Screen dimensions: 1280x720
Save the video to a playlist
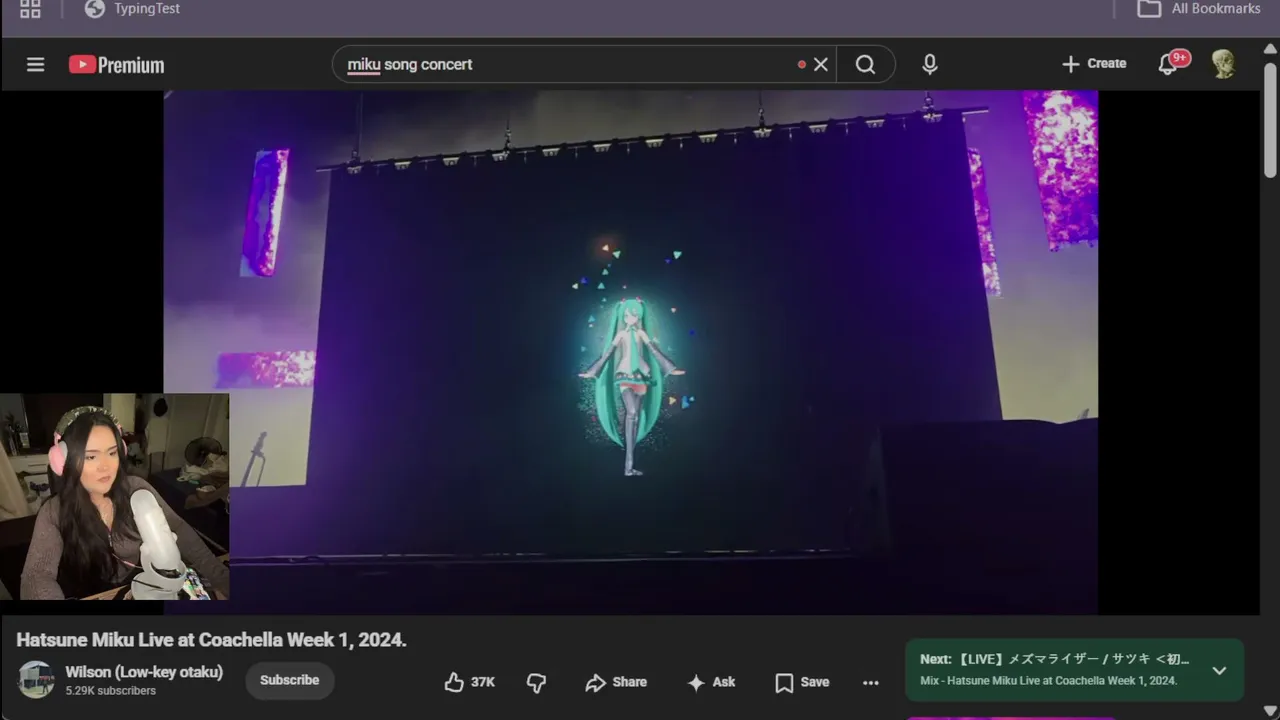tap(802, 682)
